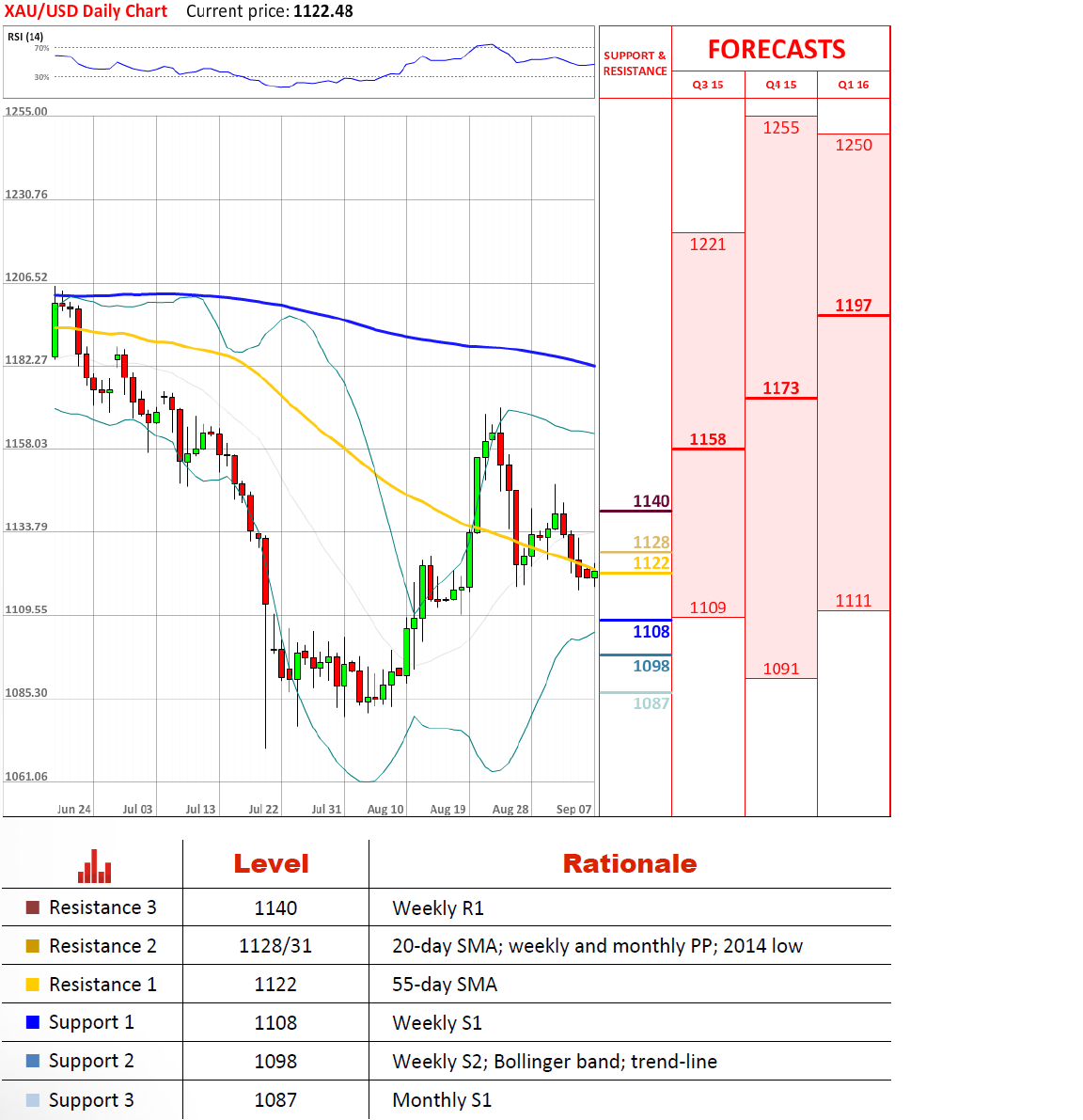1083x1120 pixels.
Task: Click the Aug 10 date axis label
Action: coord(385,810)
